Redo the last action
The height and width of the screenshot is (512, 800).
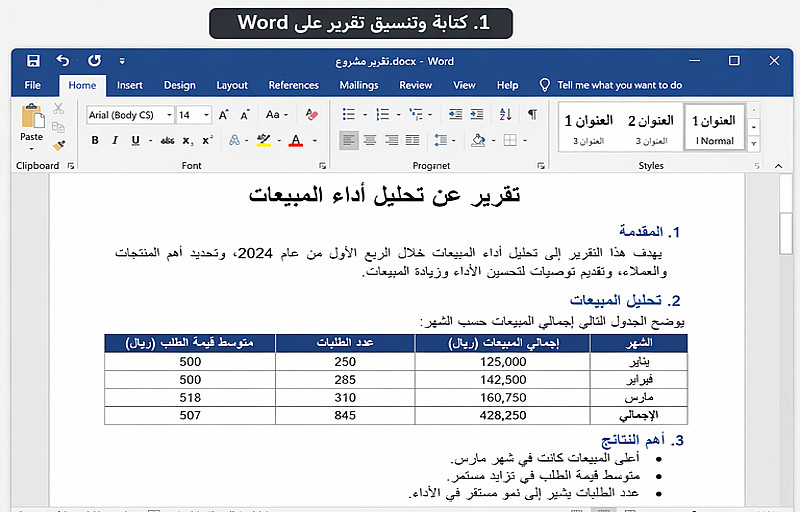[94, 61]
